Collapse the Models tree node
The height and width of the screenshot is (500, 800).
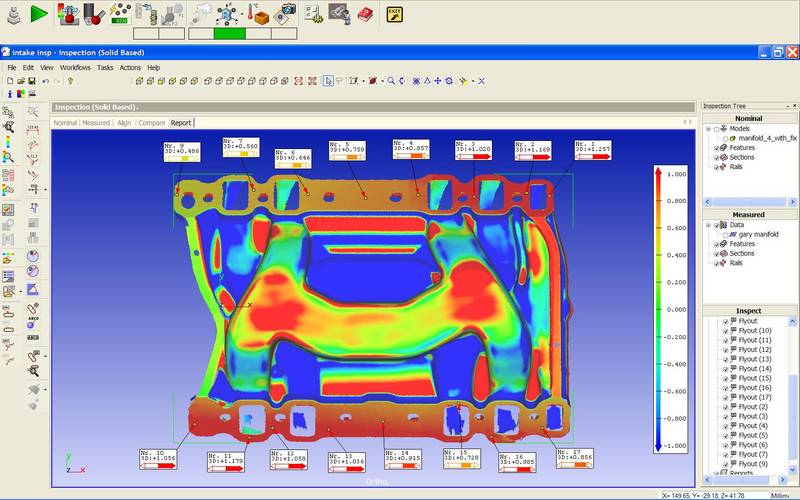[709, 128]
